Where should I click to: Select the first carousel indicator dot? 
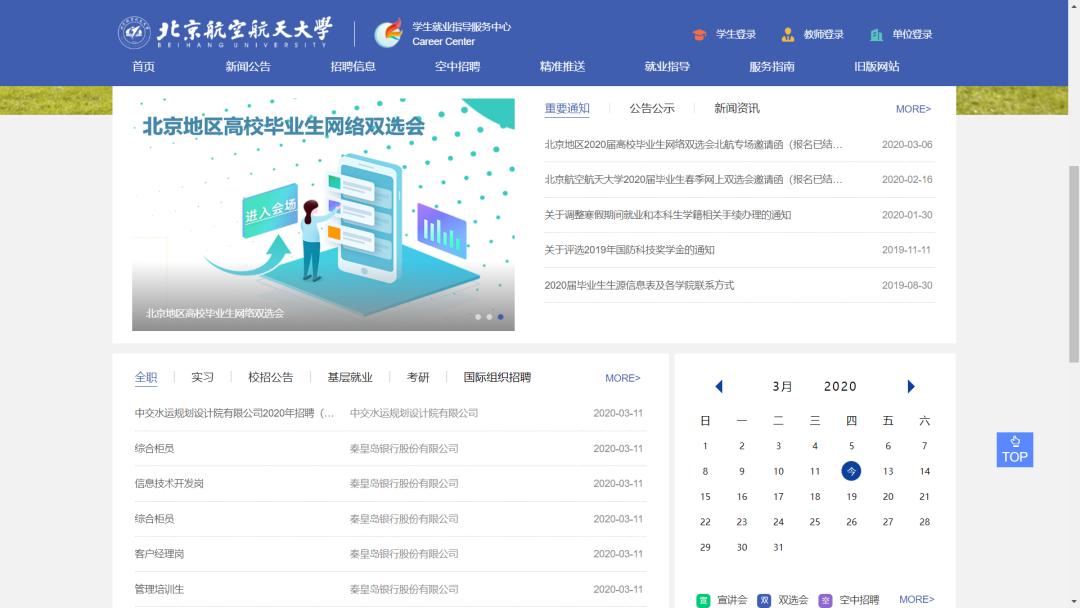tap(478, 317)
